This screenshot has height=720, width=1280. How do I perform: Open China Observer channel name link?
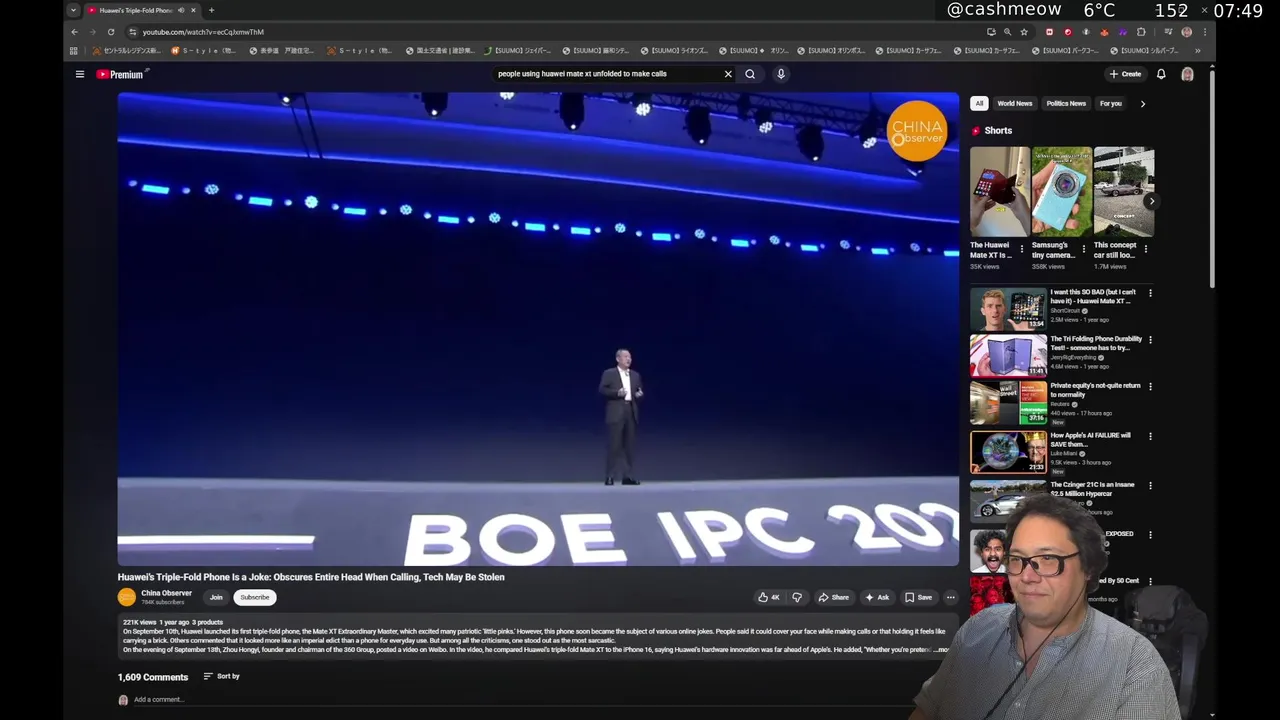[x=166, y=593]
